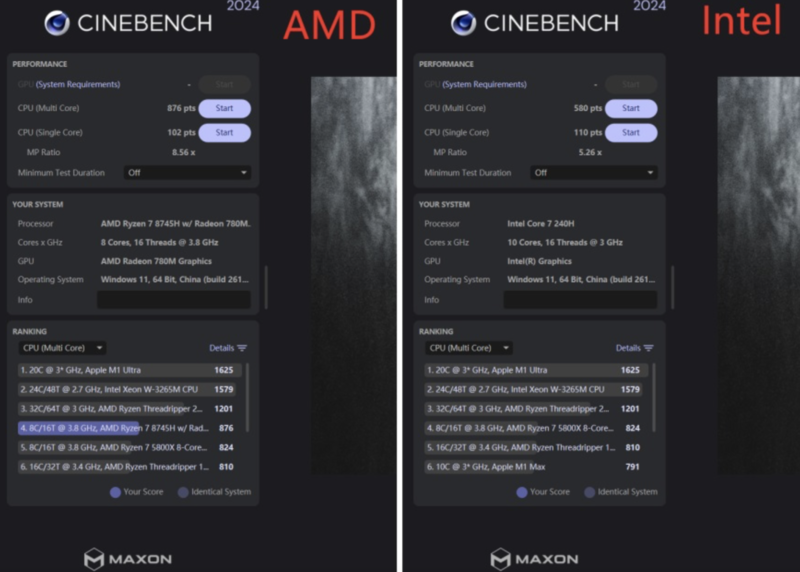Start CPU Single Core test in Intel panel
The height and width of the screenshot is (572, 800).
pyautogui.click(x=631, y=132)
